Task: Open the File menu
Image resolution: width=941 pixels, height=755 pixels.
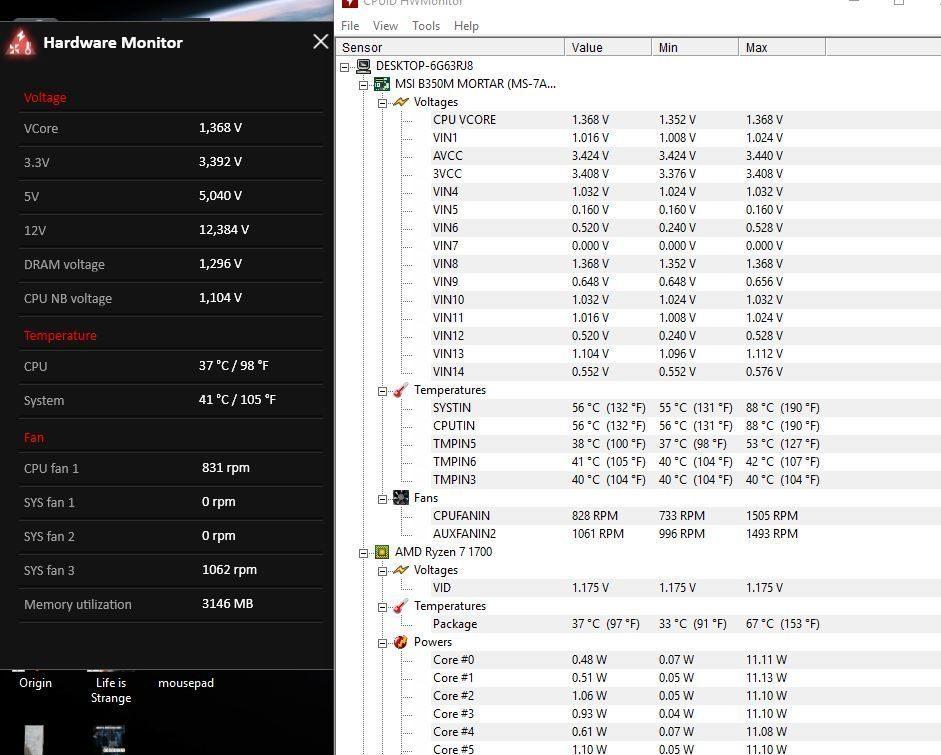Action: [350, 26]
